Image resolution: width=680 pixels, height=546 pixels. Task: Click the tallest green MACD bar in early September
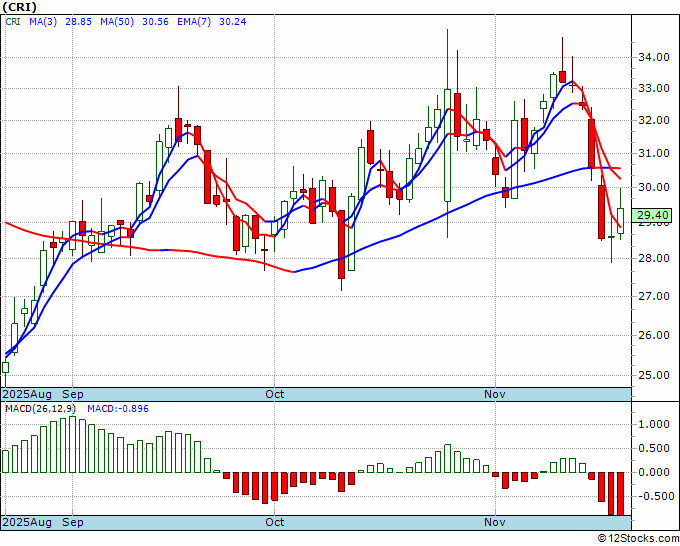coord(72,445)
